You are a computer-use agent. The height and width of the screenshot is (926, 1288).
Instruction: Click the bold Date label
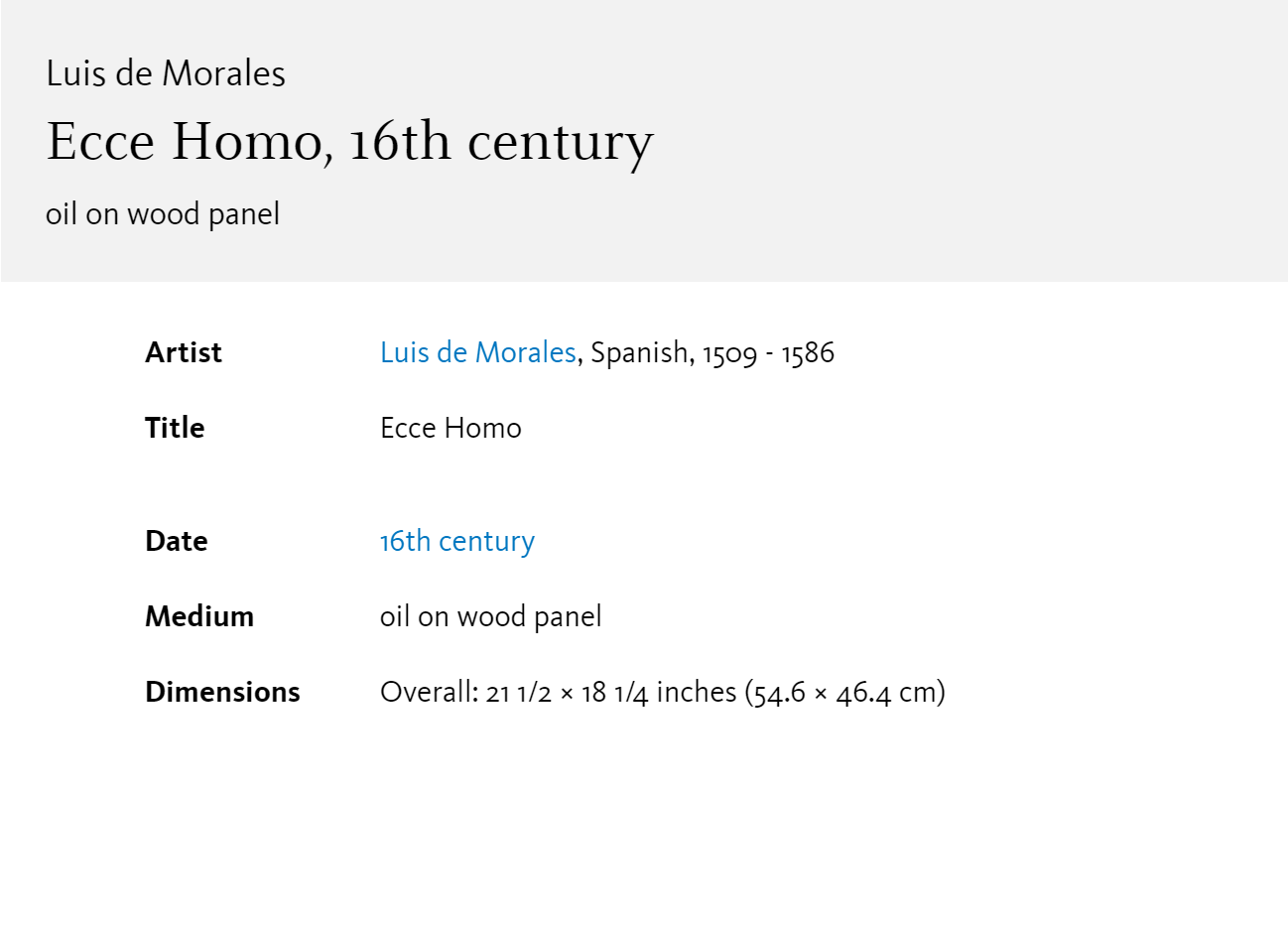pyautogui.click(x=177, y=541)
